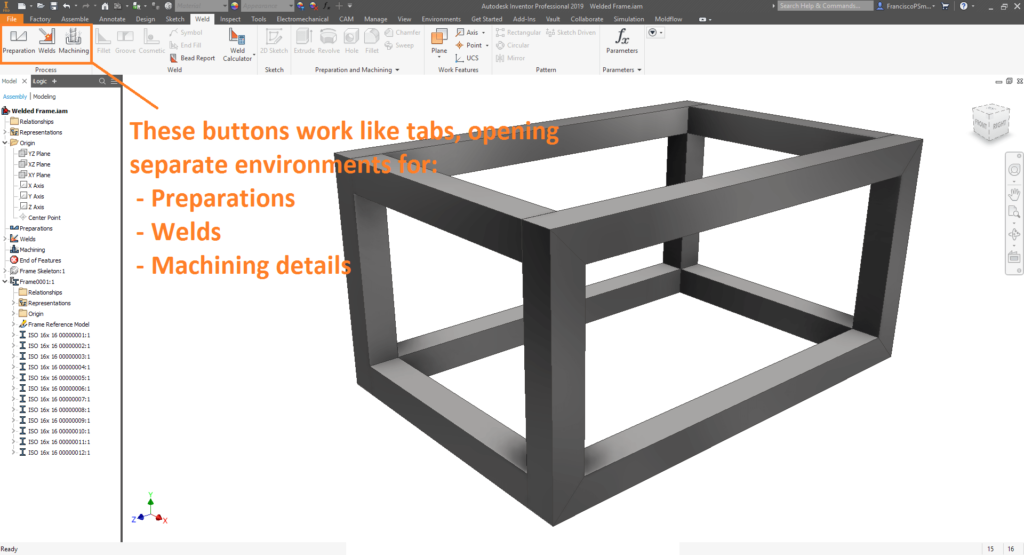Click the appearance color wheel icon
The height and width of the screenshot is (555, 1024).
235,6
